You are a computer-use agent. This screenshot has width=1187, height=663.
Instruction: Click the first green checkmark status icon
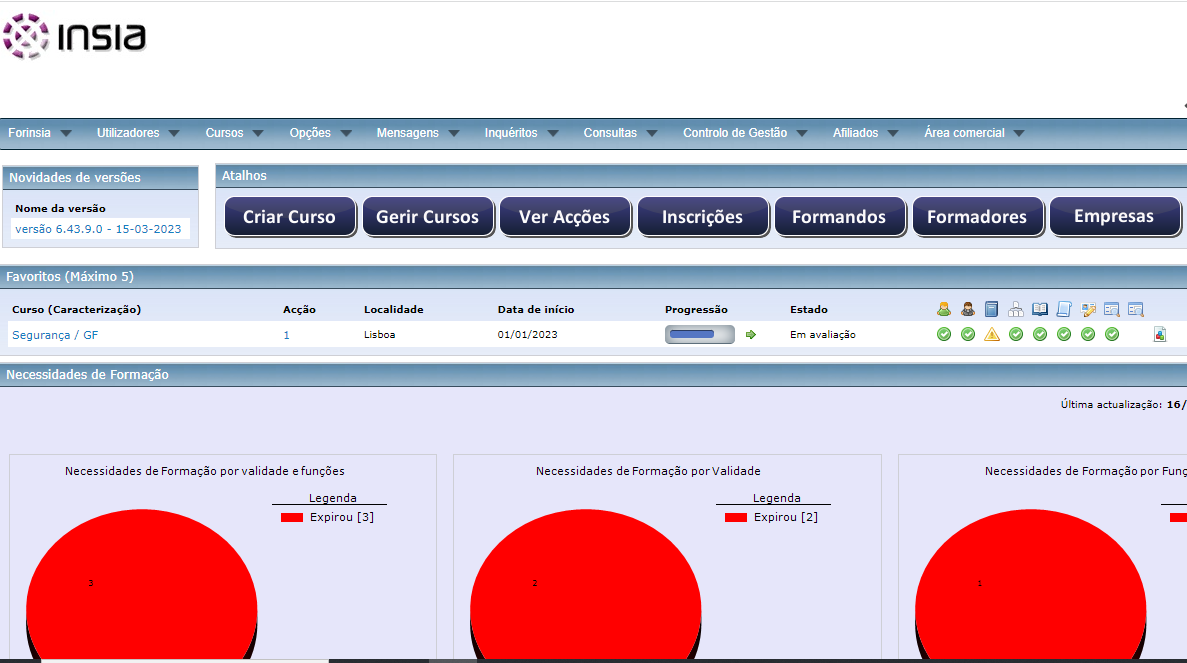[x=944, y=335]
